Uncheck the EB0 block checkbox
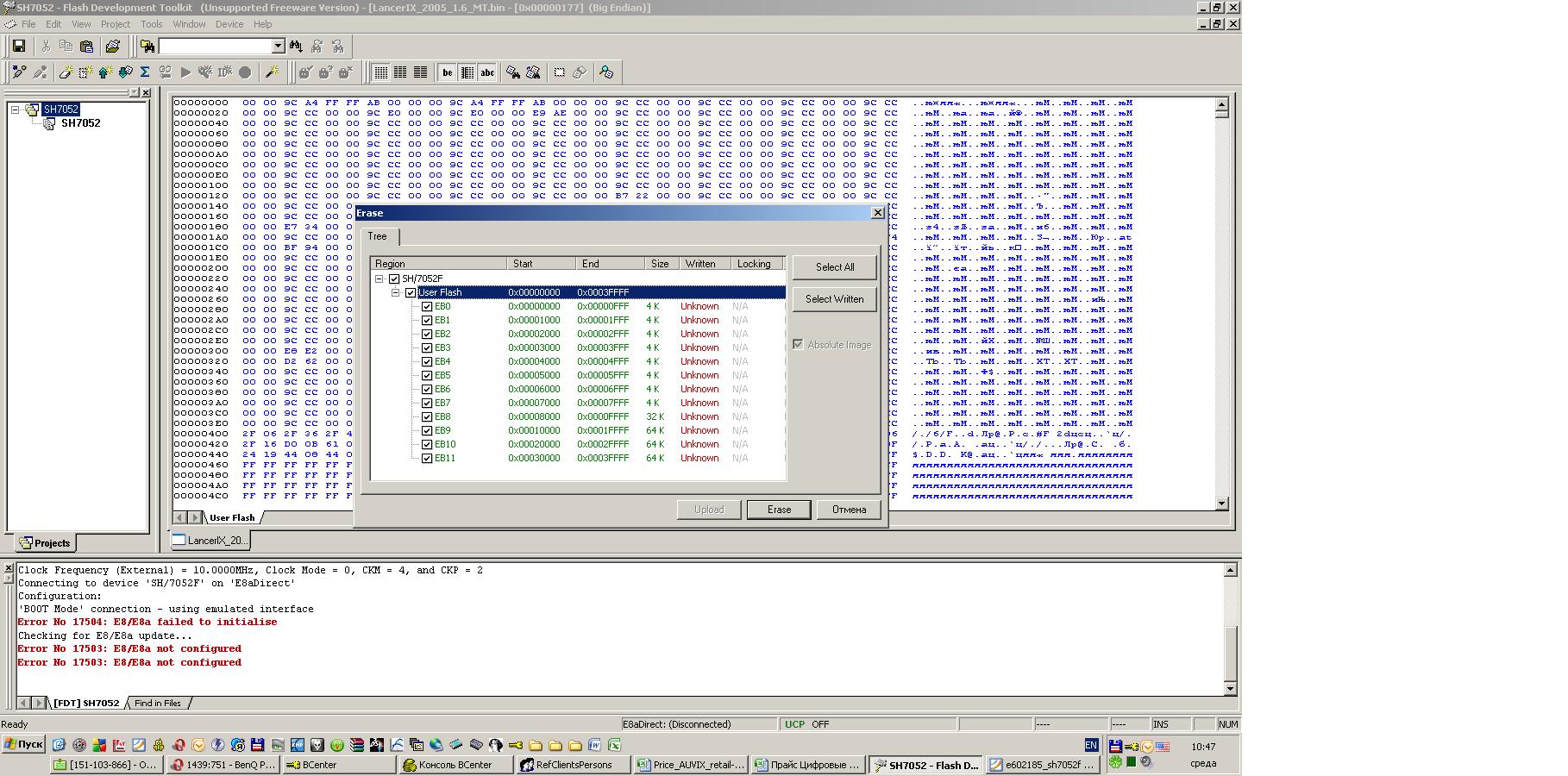This screenshot has width=1568, height=776. [x=427, y=306]
